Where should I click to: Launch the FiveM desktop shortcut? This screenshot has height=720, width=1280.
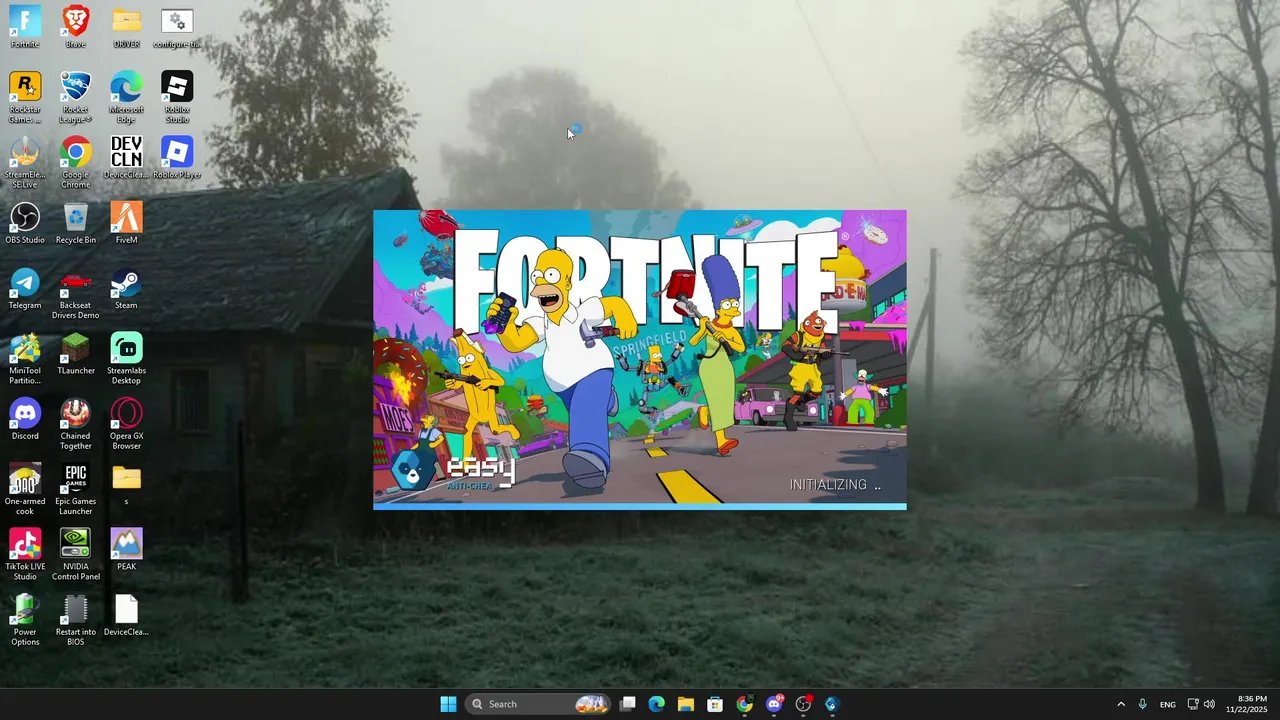tap(126, 223)
